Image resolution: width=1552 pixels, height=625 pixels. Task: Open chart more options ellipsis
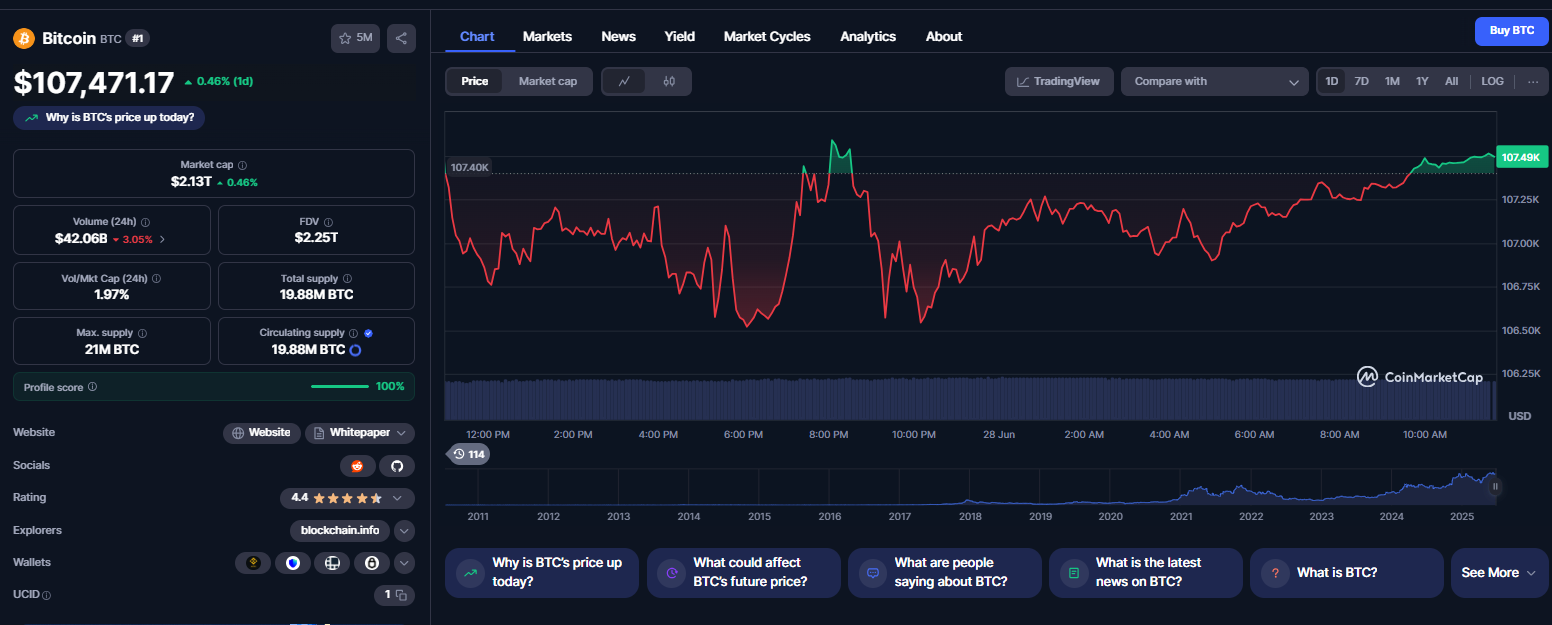coord(1533,82)
